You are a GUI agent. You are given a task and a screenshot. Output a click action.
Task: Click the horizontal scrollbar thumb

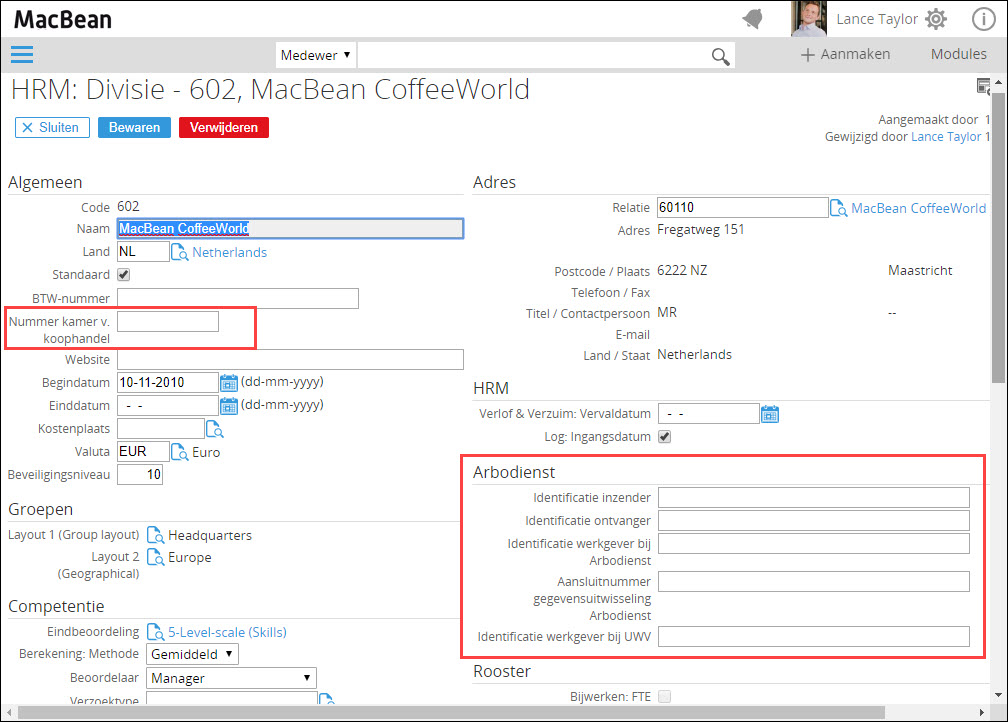(451, 712)
